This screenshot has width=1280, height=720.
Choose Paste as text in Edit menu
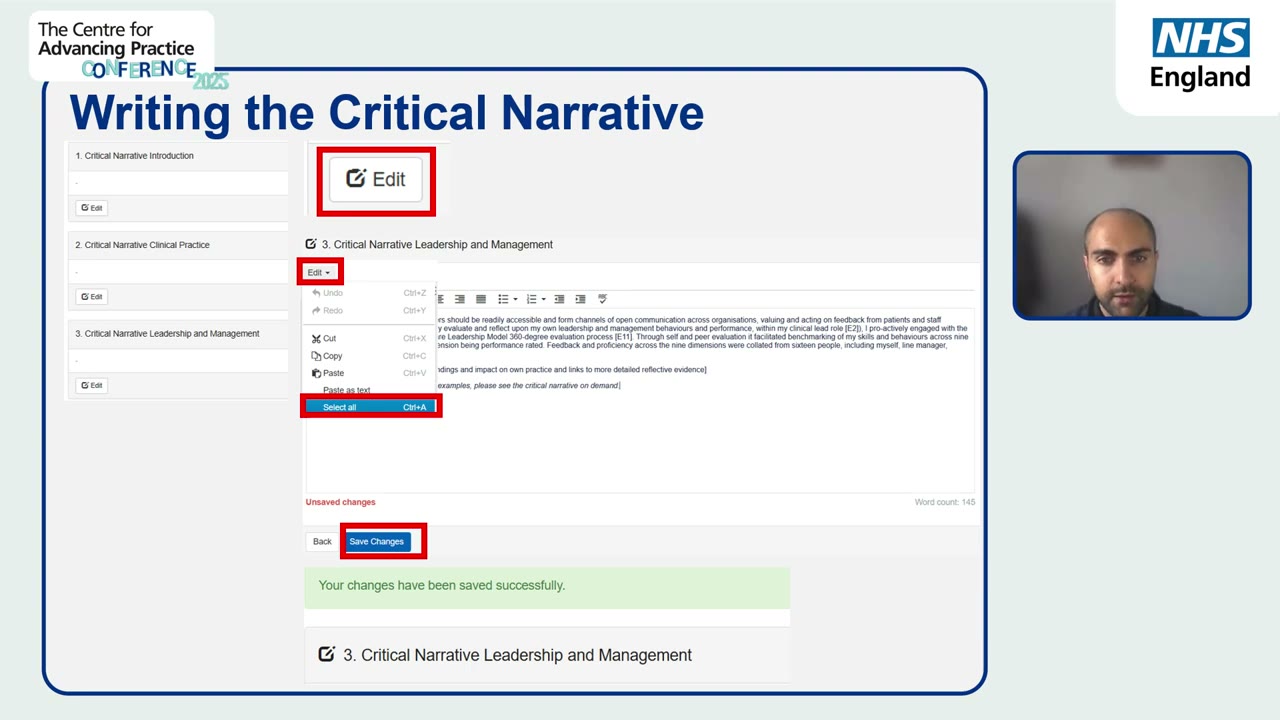click(369, 390)
